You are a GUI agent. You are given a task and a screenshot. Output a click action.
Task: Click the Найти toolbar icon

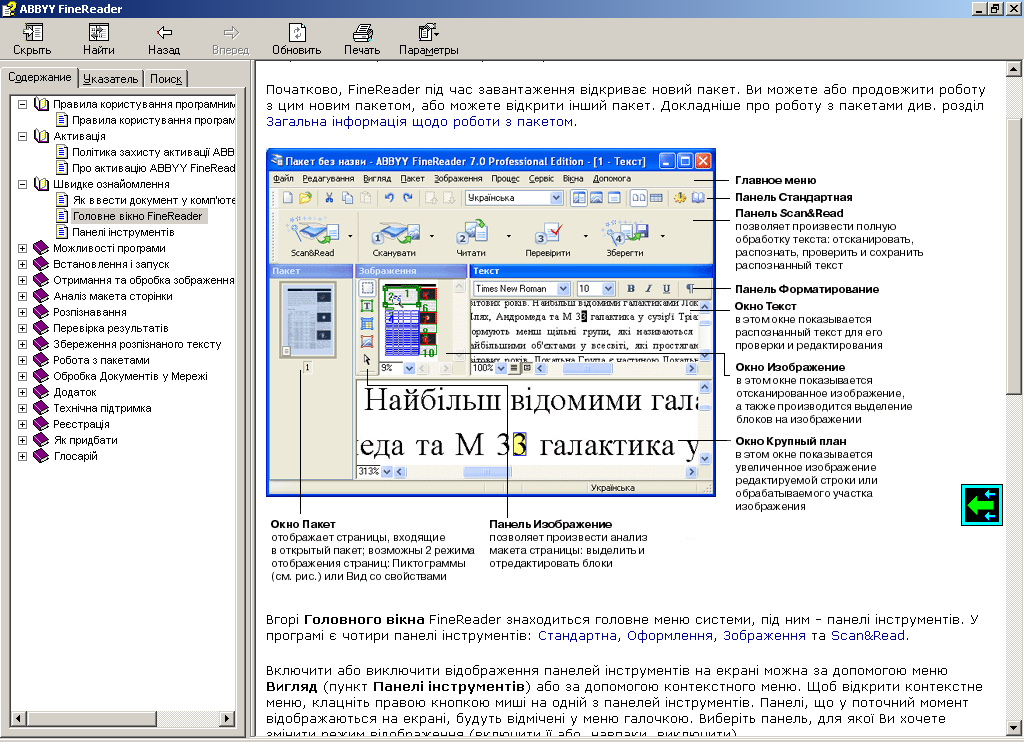(x=99, y=39)
